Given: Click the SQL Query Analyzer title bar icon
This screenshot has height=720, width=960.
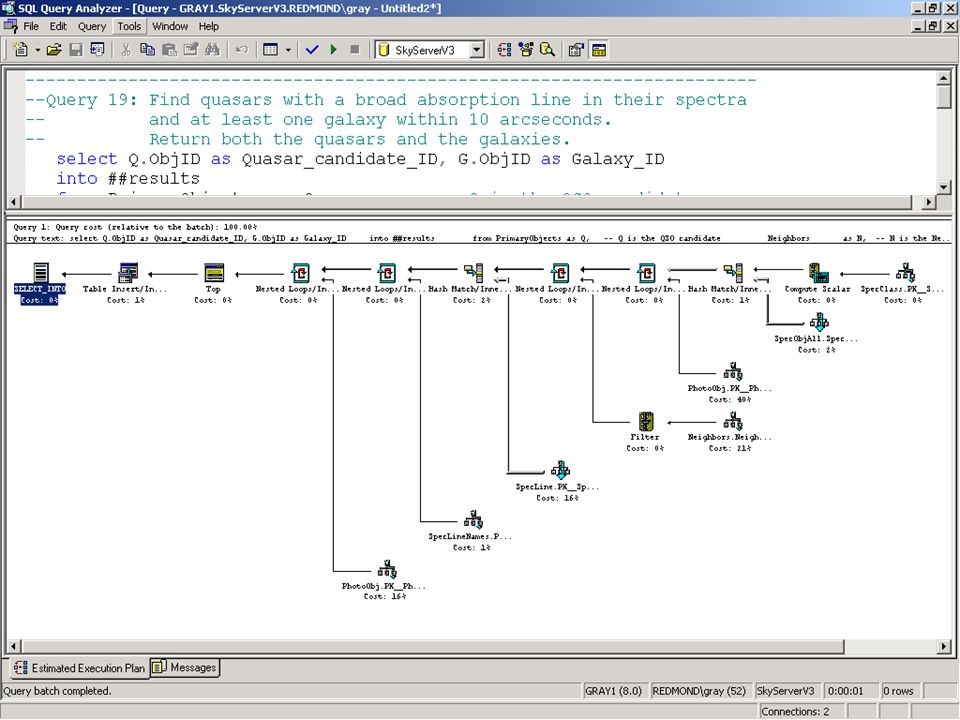Looking at the screenshot, I should 9,8.
